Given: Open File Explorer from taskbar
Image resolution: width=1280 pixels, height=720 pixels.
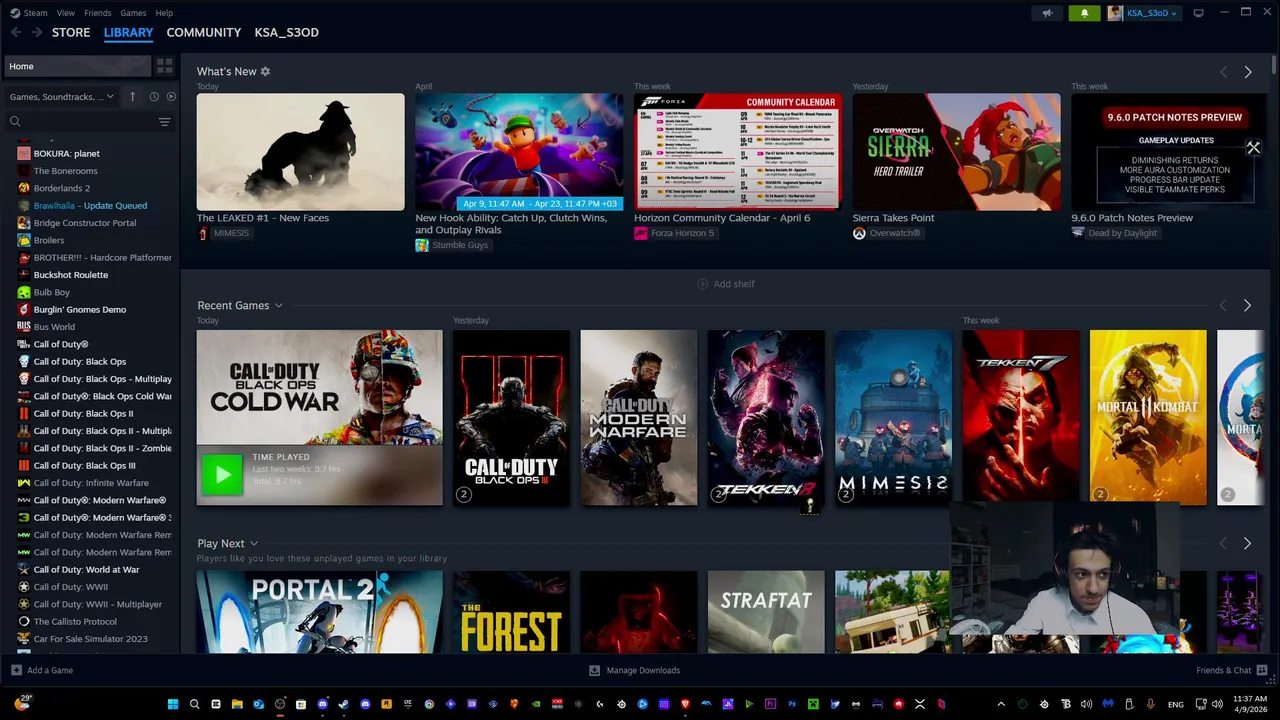Looking at the screenshot, I should (237, 704).
